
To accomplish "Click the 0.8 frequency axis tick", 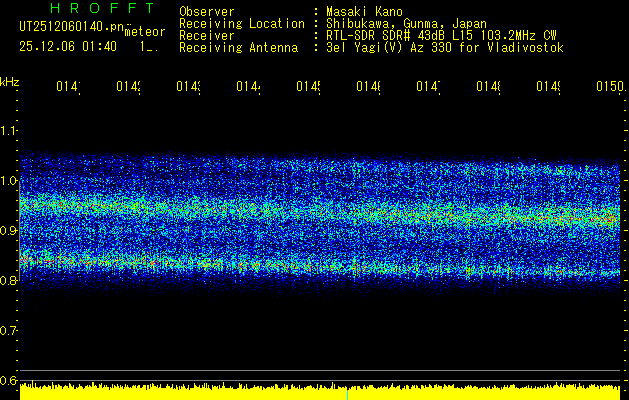I will 9,280.
